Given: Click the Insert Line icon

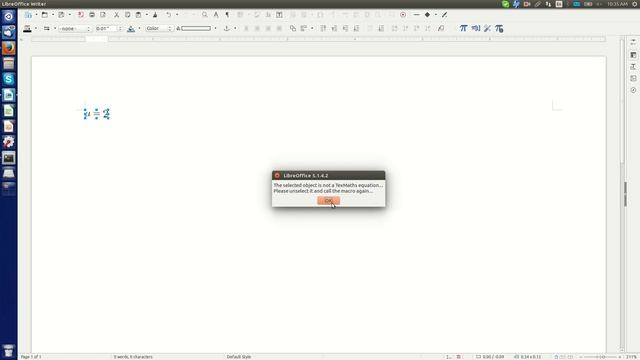Looking at the screenshot, I should click(x=416, y=15).
